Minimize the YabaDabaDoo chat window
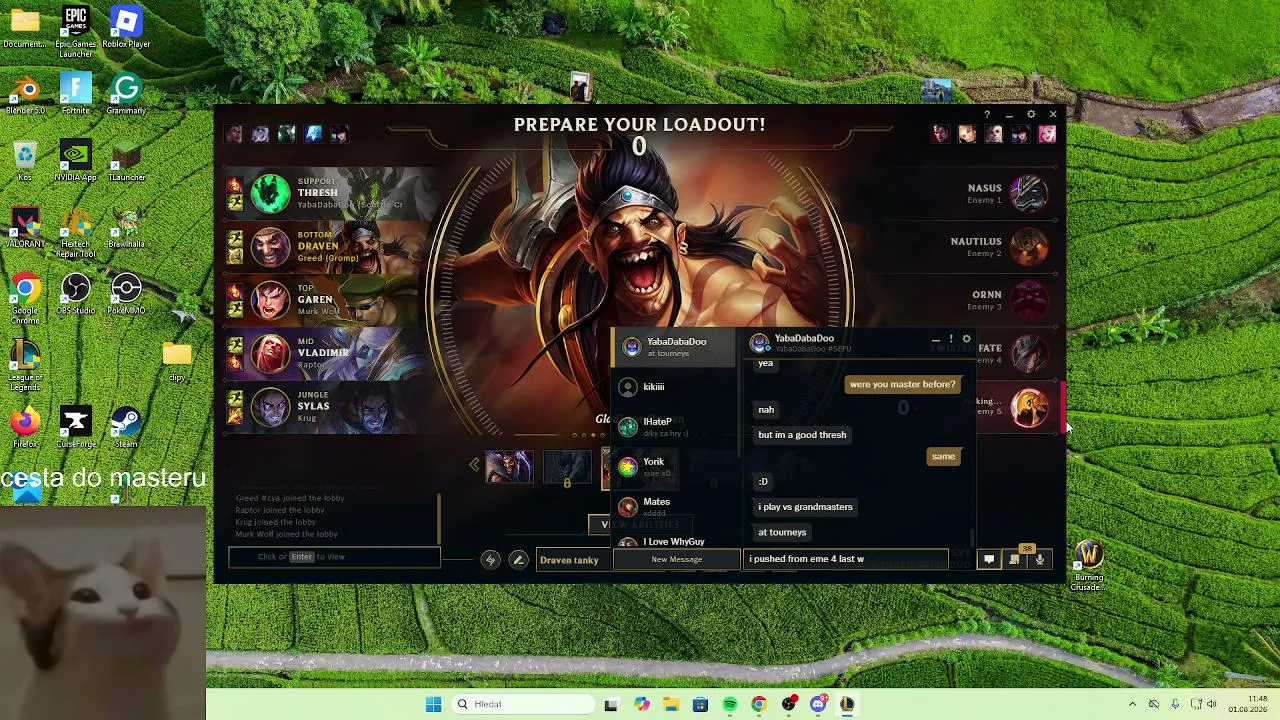This screenshot has height=720, width=1280. [x=936, y=340]
